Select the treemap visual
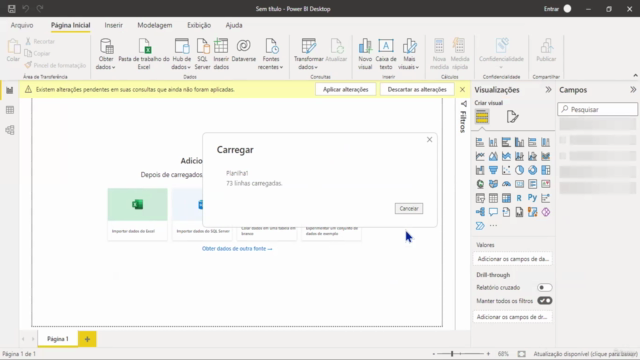 coord(545,170)
